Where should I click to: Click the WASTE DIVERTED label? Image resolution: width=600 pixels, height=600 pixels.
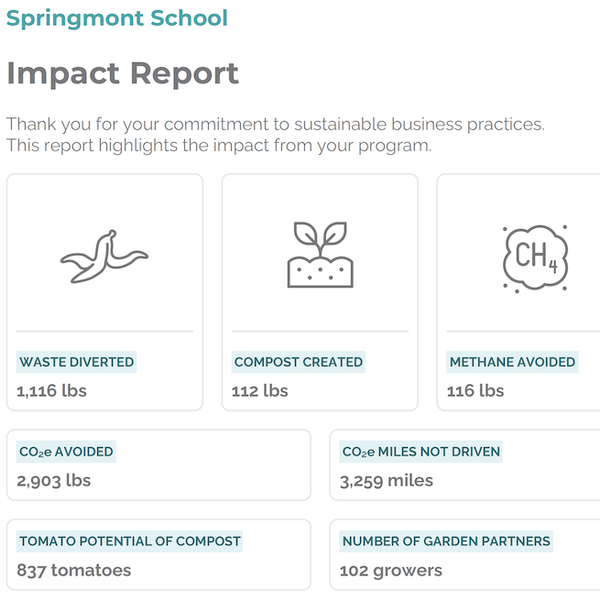(77, 362)
